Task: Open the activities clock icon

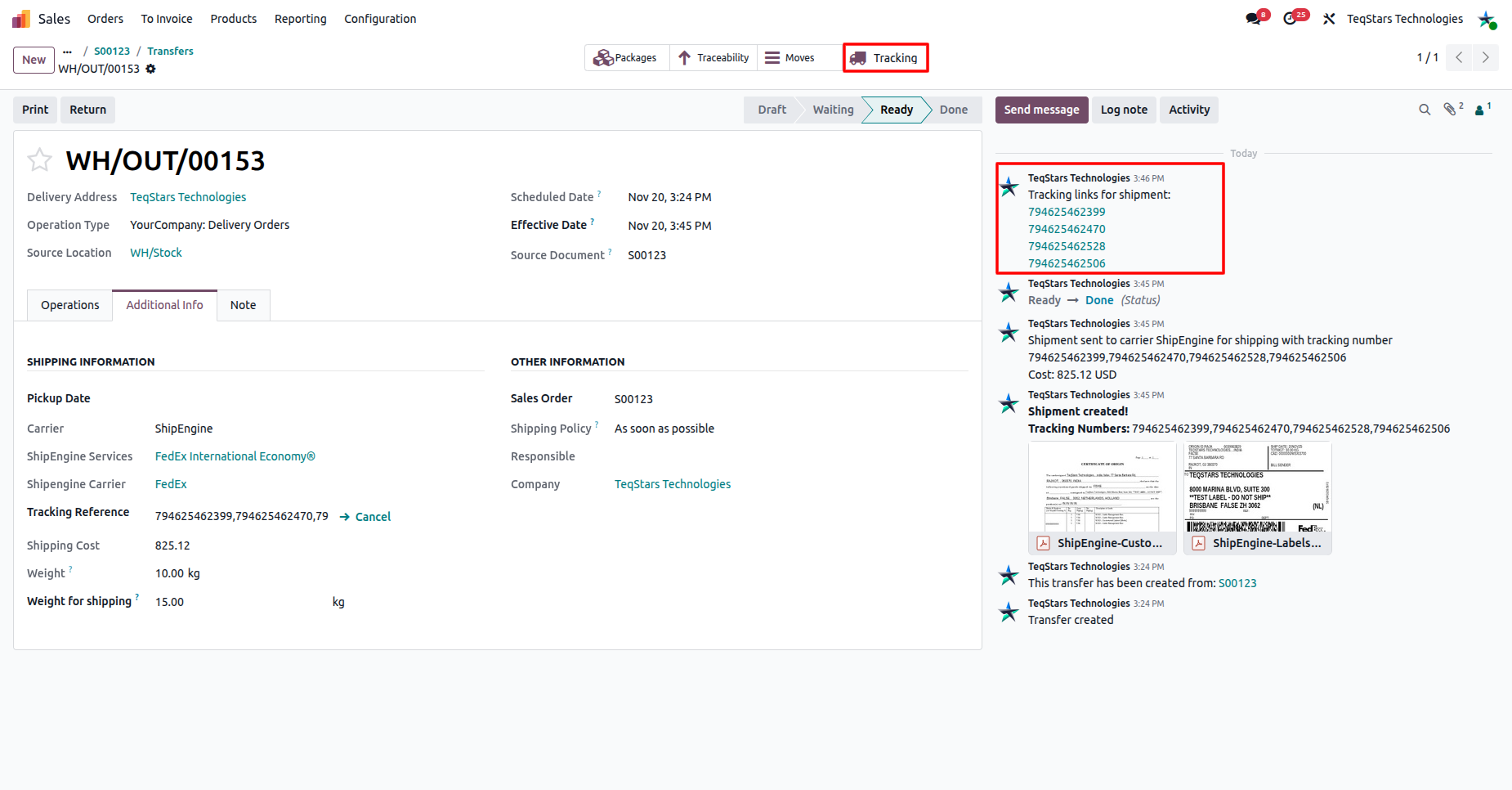Action: 1291,19
